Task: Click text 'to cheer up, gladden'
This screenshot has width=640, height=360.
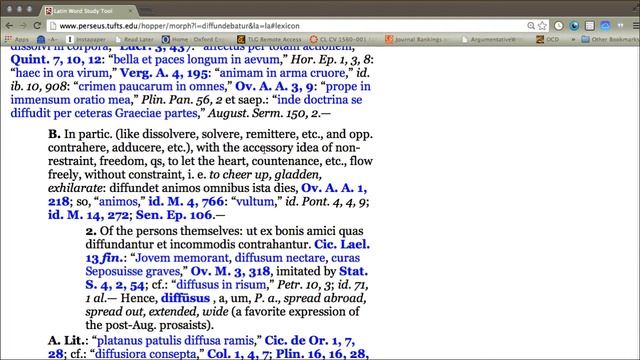Action: point(265,175)
